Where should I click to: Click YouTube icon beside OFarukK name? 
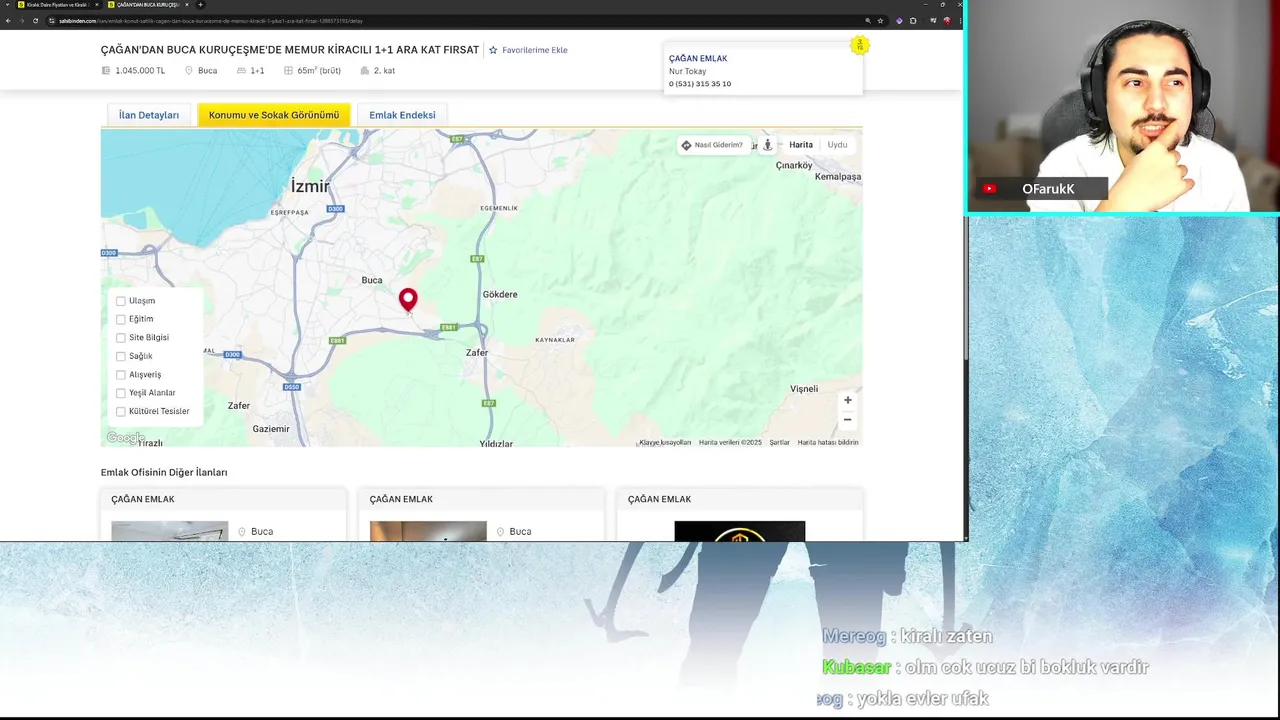click(x=989, y=189)
